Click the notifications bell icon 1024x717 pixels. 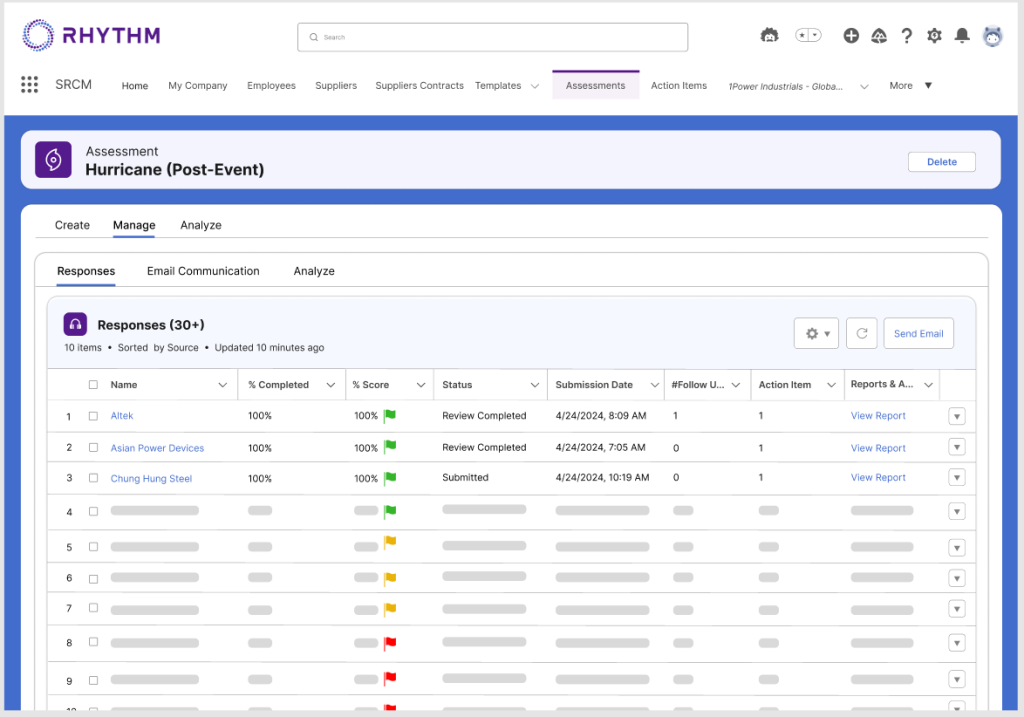pyautogui.click(x=962, y=36)
